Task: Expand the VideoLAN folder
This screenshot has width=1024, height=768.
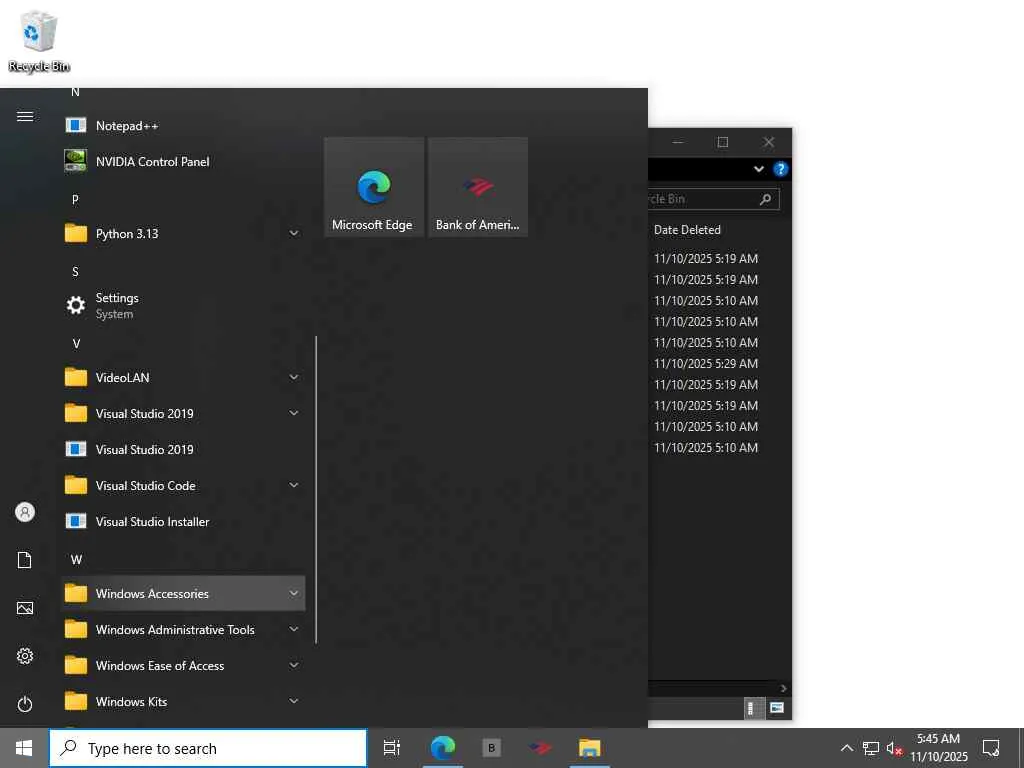Action: [x=183, y=377]
